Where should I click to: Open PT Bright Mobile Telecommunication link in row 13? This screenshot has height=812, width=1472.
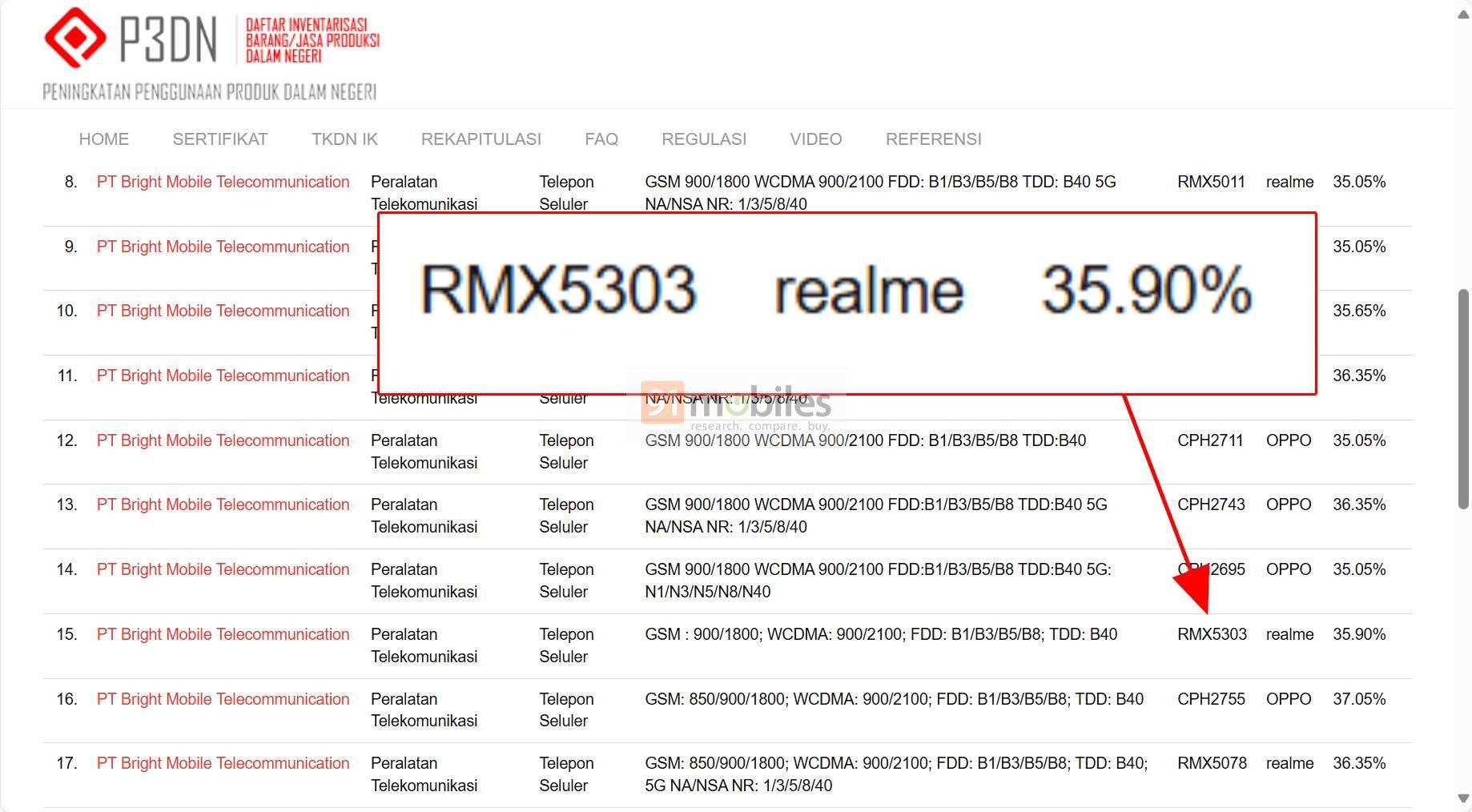pyautogui.click(x=223, y=504)
